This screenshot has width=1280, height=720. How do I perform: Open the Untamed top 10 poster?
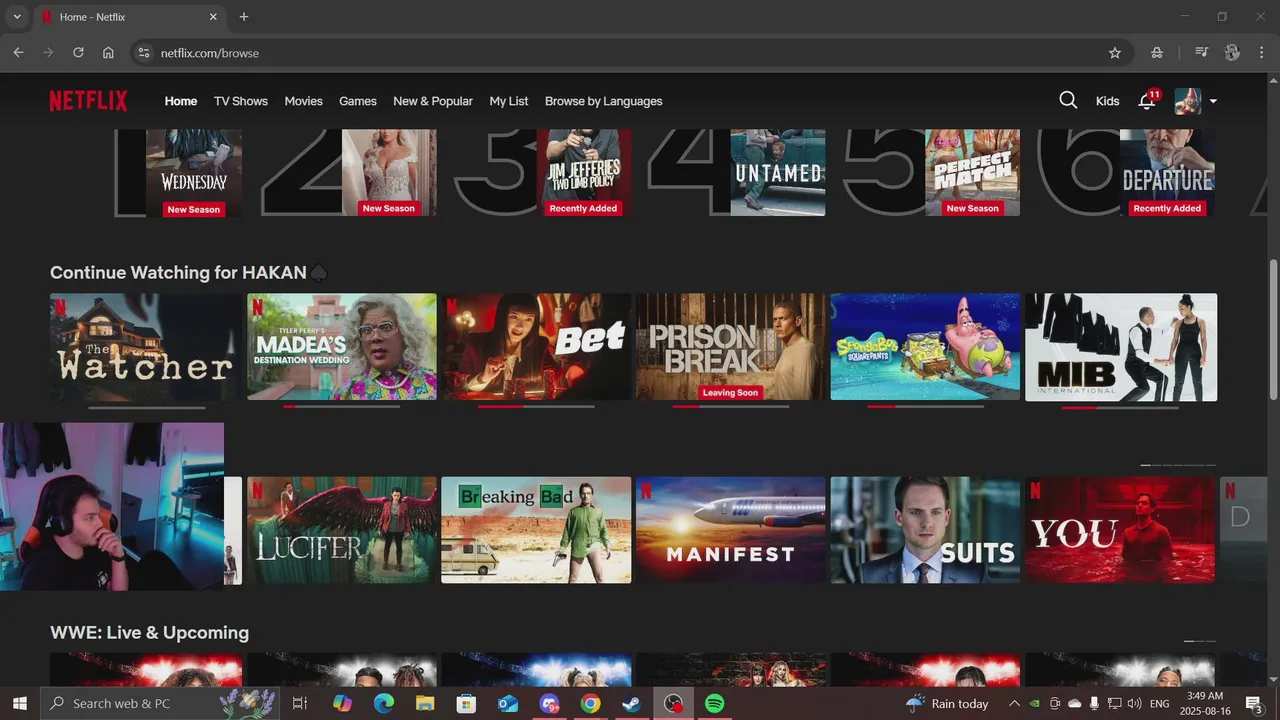click(x=778, y=172)
